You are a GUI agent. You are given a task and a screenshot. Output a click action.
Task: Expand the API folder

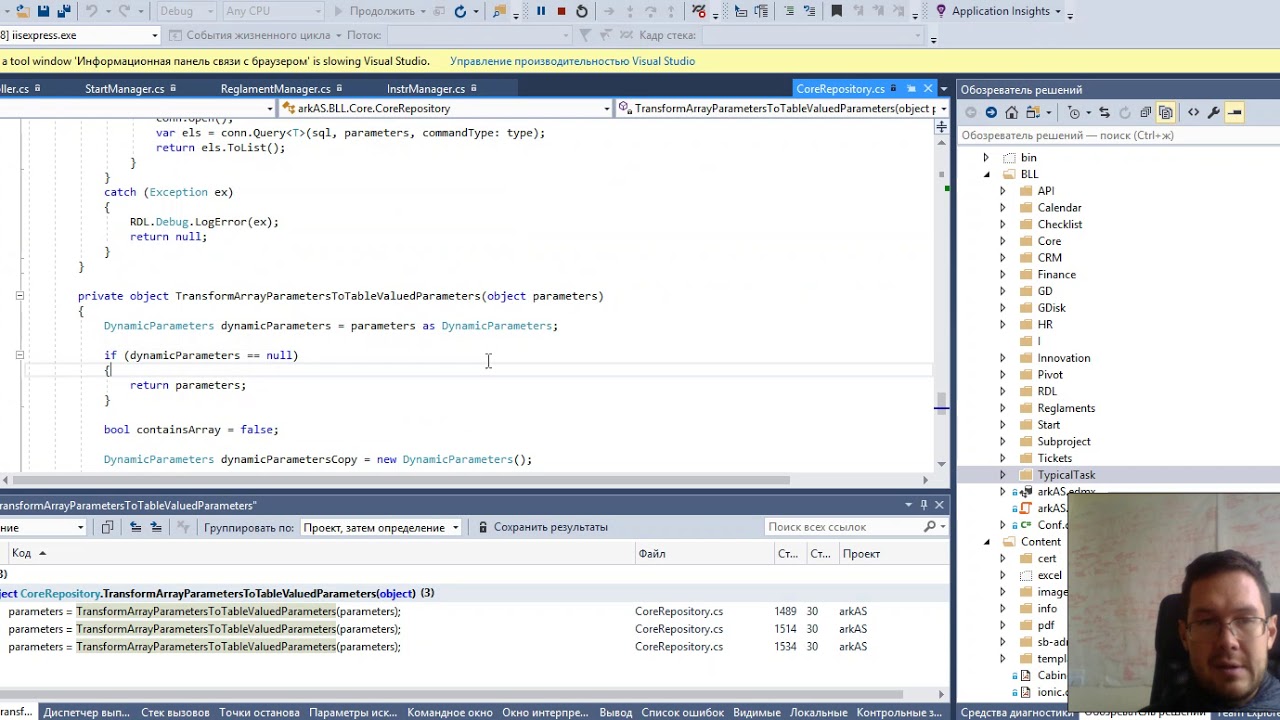pyautogui.click(x=1003, y=191)
